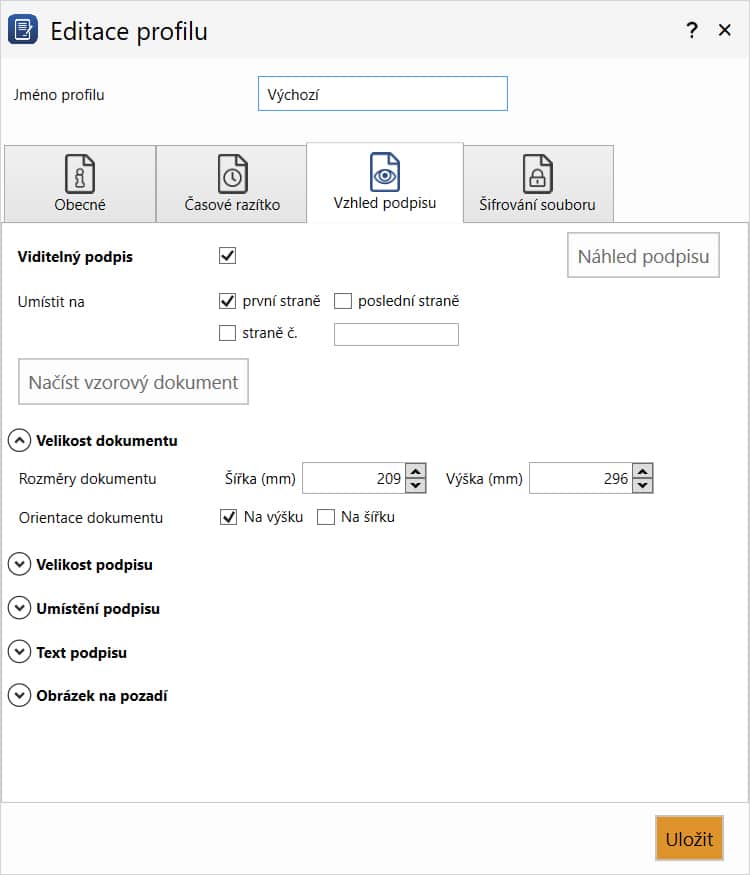The image size is (750, 875).
Task: Switch to Časové razítko clock document icon
Action: (x=232, y=174)
